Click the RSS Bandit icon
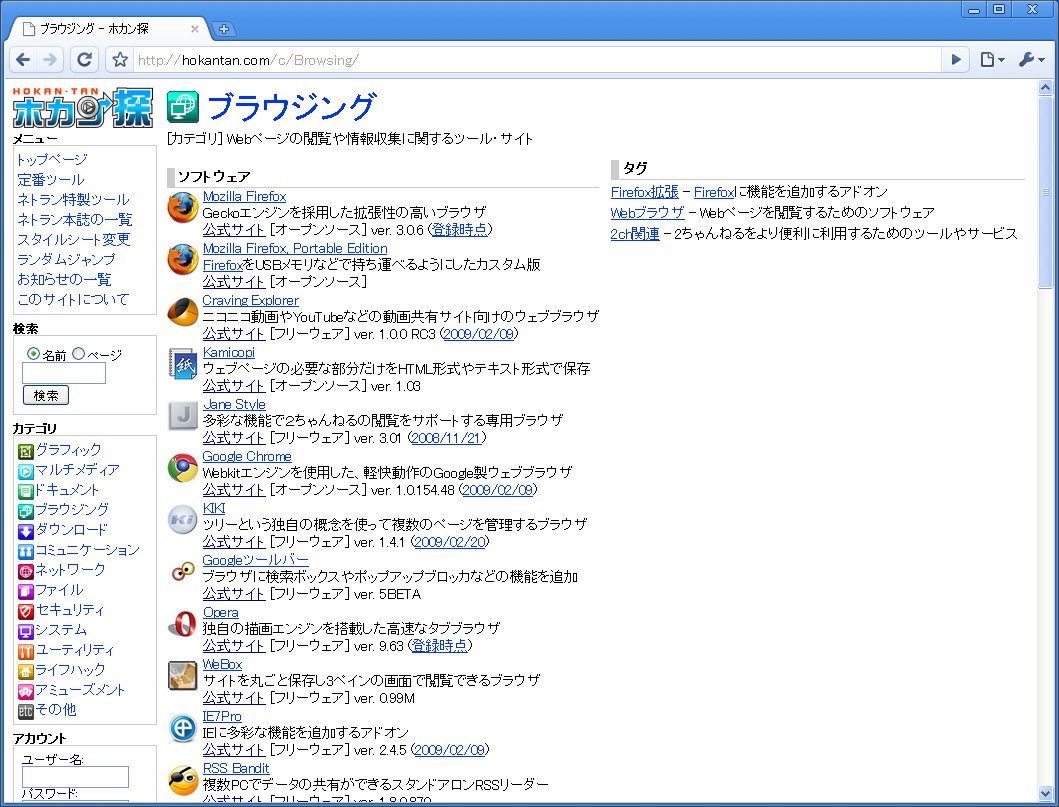This screenshot has width=1059, height=807. tap(182, 780)
